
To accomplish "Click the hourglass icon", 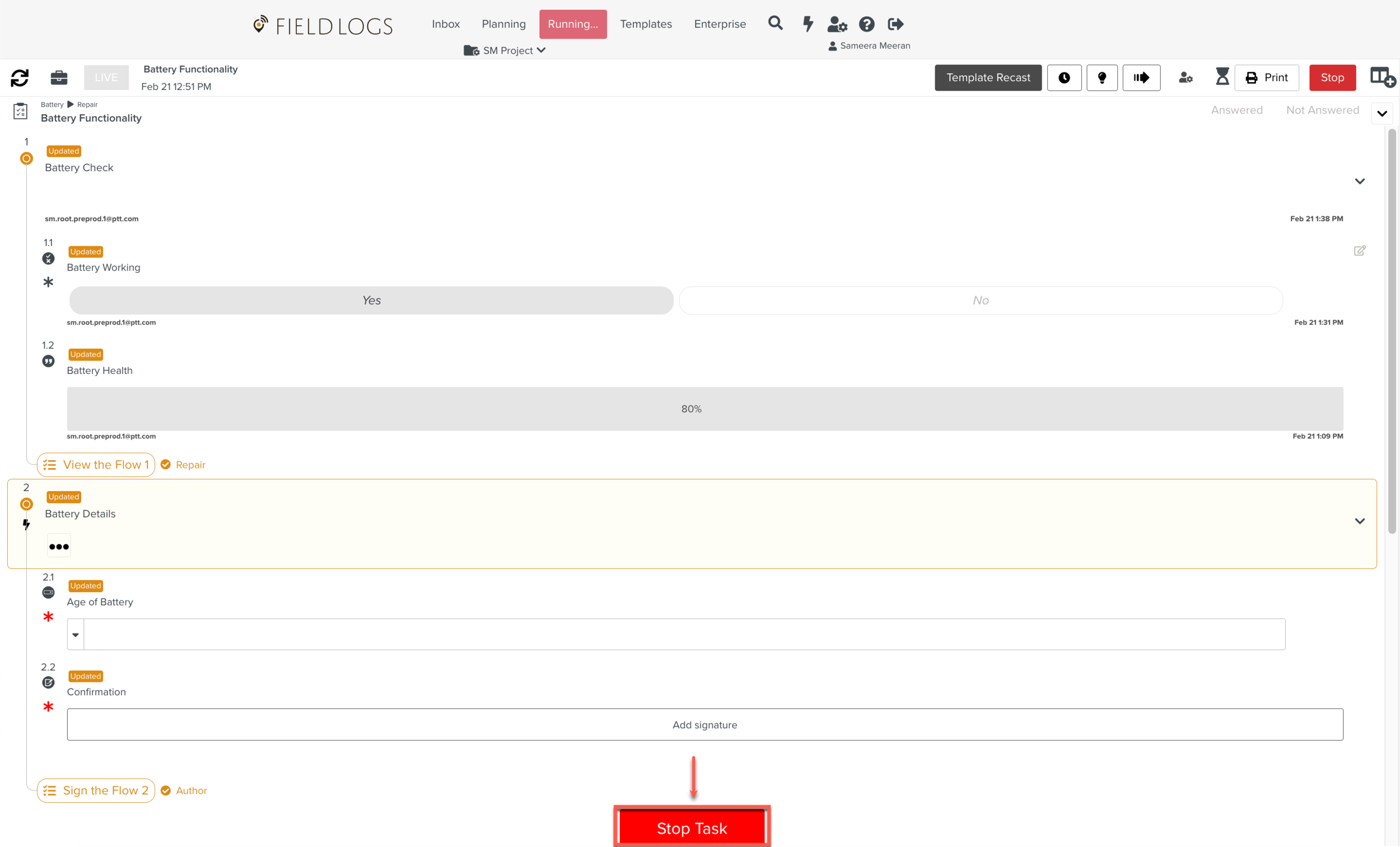I will click(x=1222, y=77).
